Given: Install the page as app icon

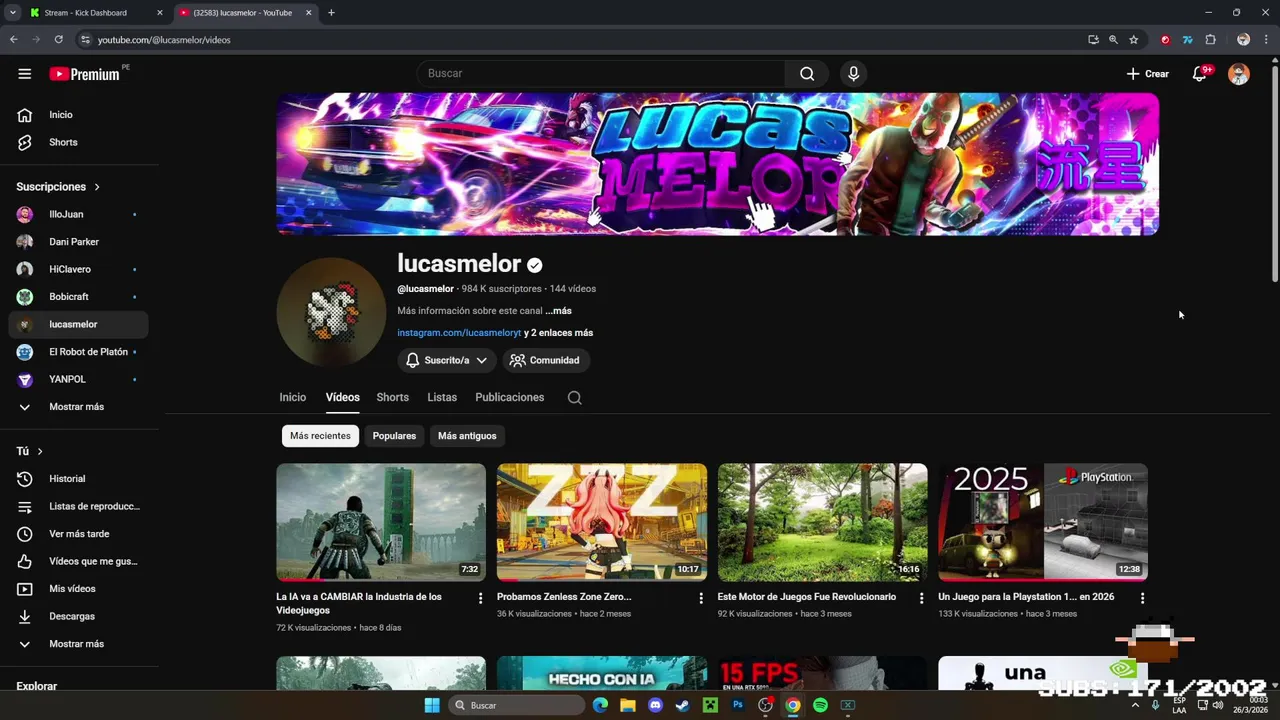Looking at the screenshot, I should click(1093, 40).
